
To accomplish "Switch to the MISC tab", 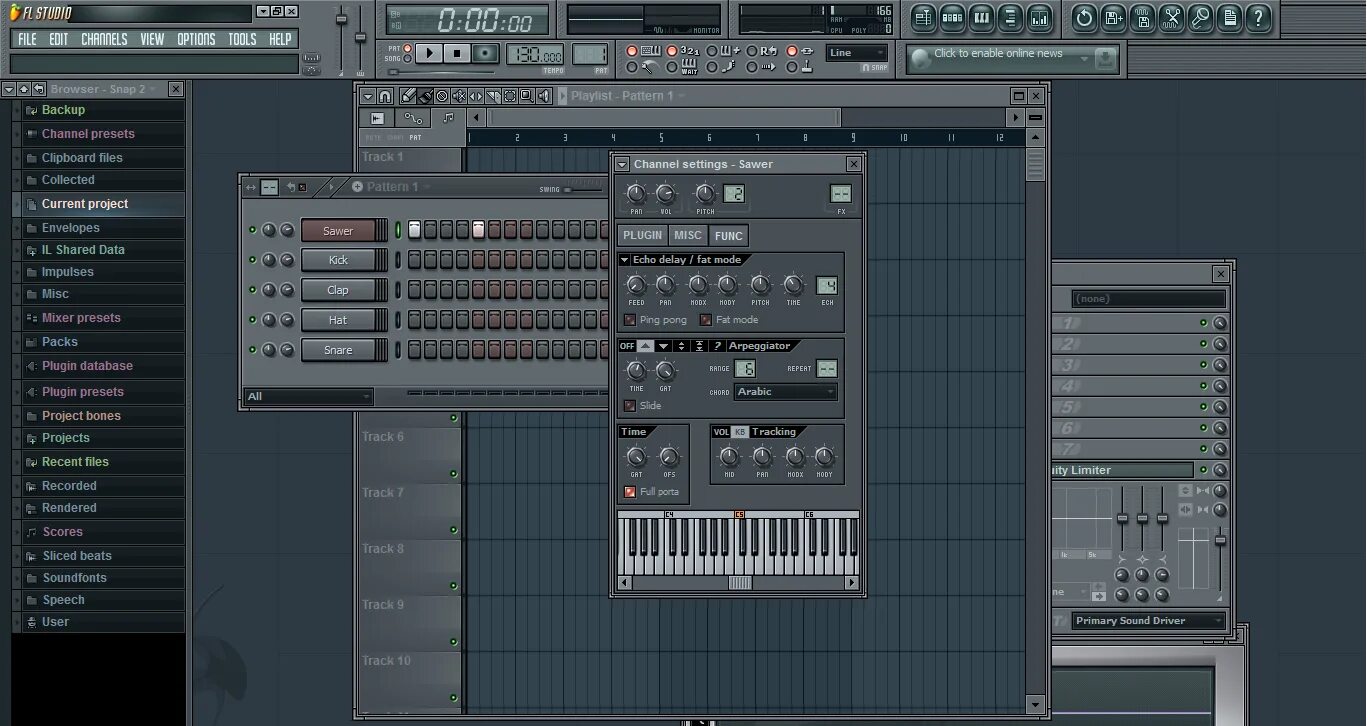I will pos(688,235).
